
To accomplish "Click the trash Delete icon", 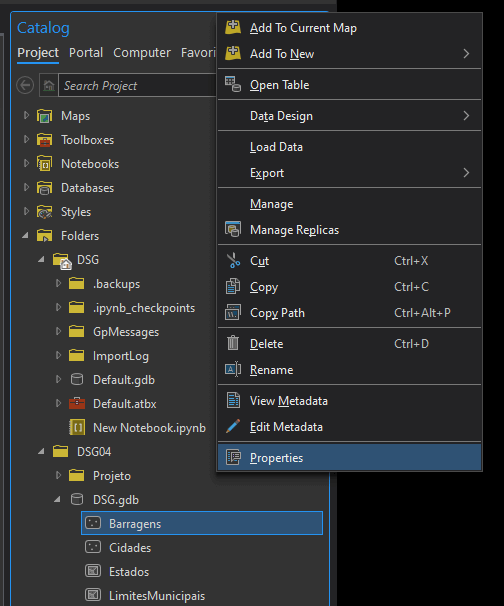I will click(233, 343).
